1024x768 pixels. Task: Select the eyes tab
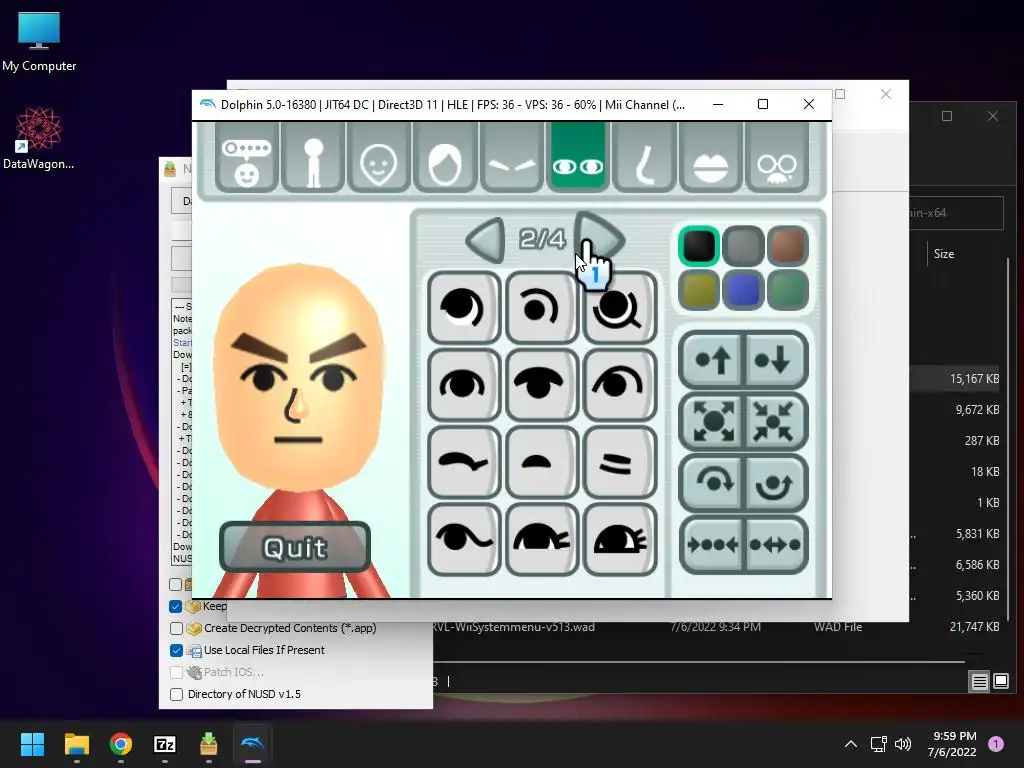coord(578,158)
